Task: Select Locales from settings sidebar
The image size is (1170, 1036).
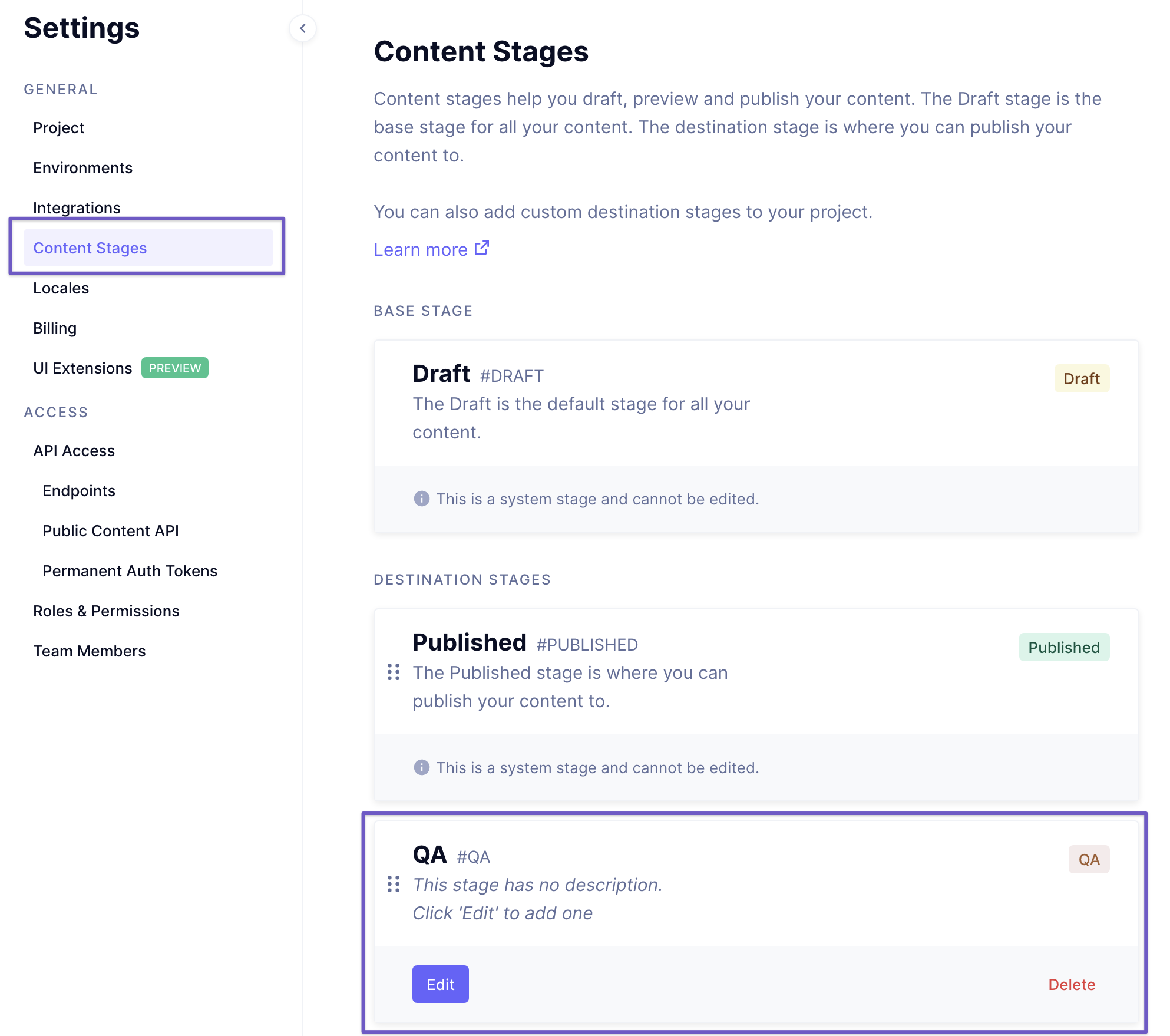Action: coord(61,287)
